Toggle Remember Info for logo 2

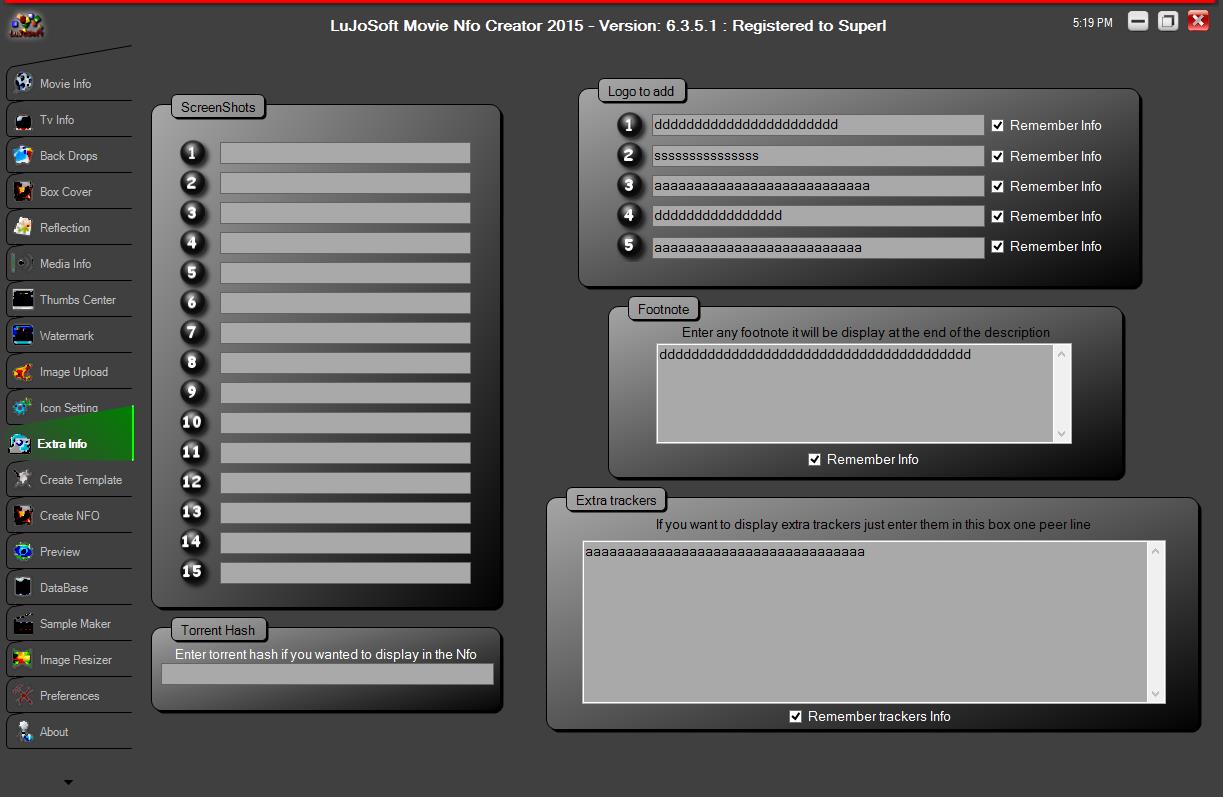click(998, 156)
